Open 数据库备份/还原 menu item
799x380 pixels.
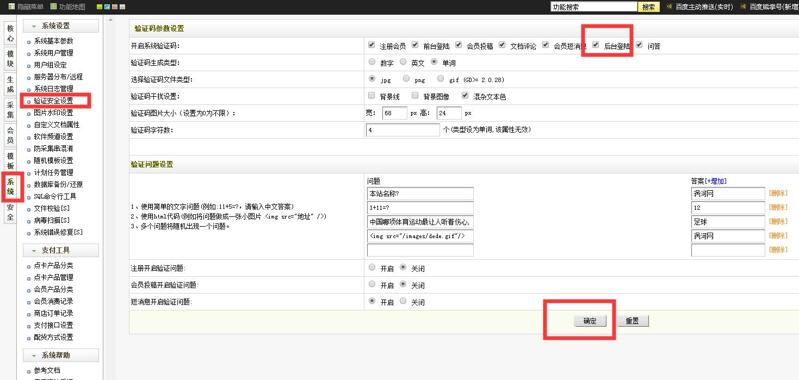pyautogui.click(x=58, y=184)
